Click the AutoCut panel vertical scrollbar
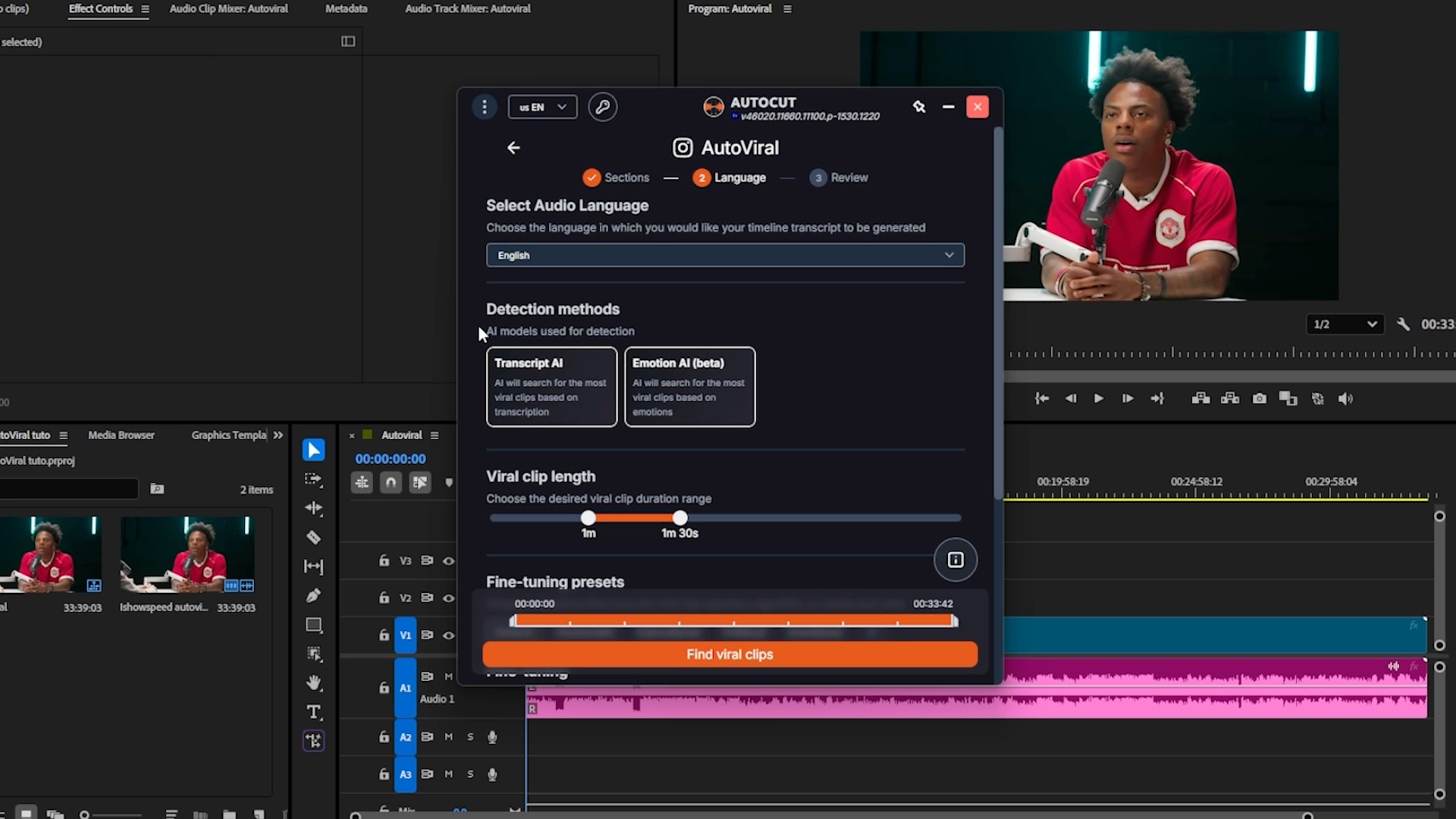Image resolution: width=1456 pixels, height=819 pixels. [x=998, y=313]
